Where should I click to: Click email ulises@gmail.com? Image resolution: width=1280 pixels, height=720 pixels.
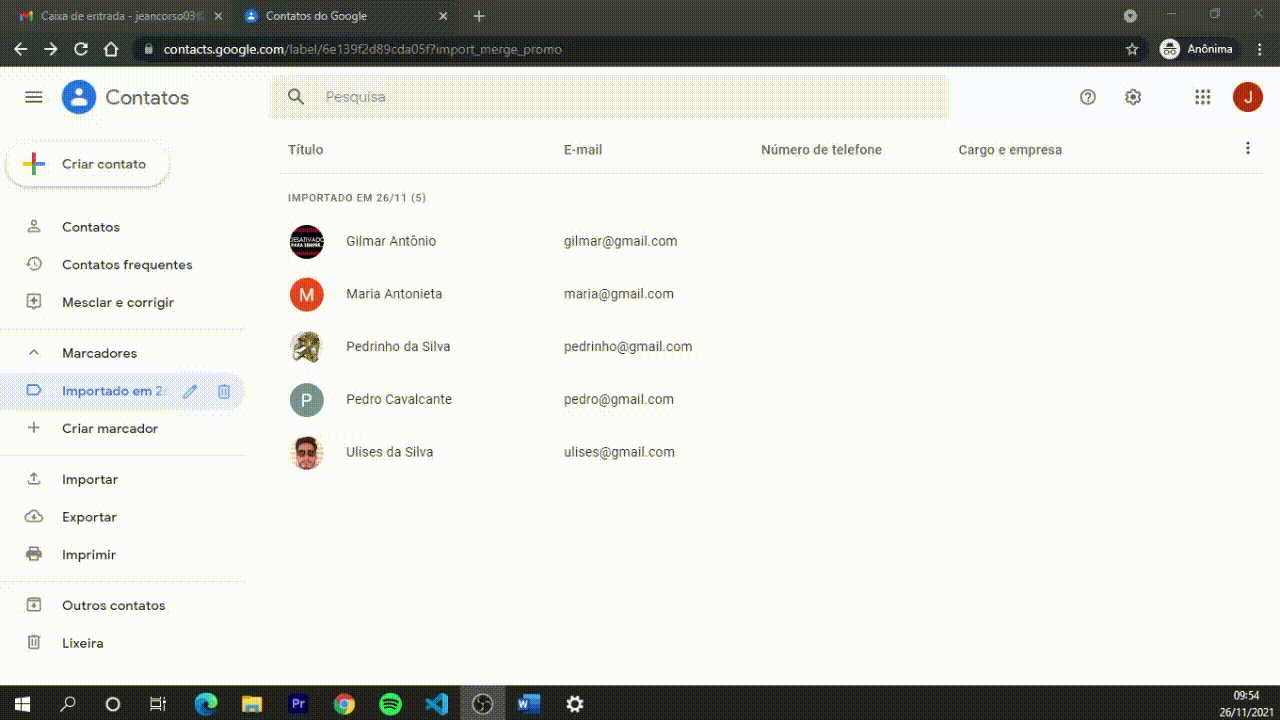pos(620,452)
